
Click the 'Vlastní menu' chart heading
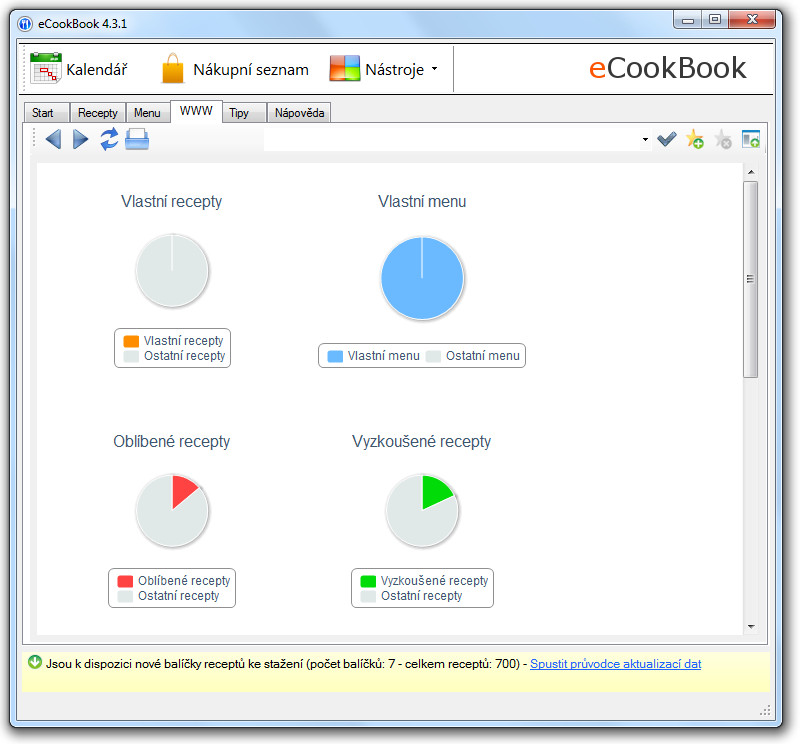(x=422, y=201)
